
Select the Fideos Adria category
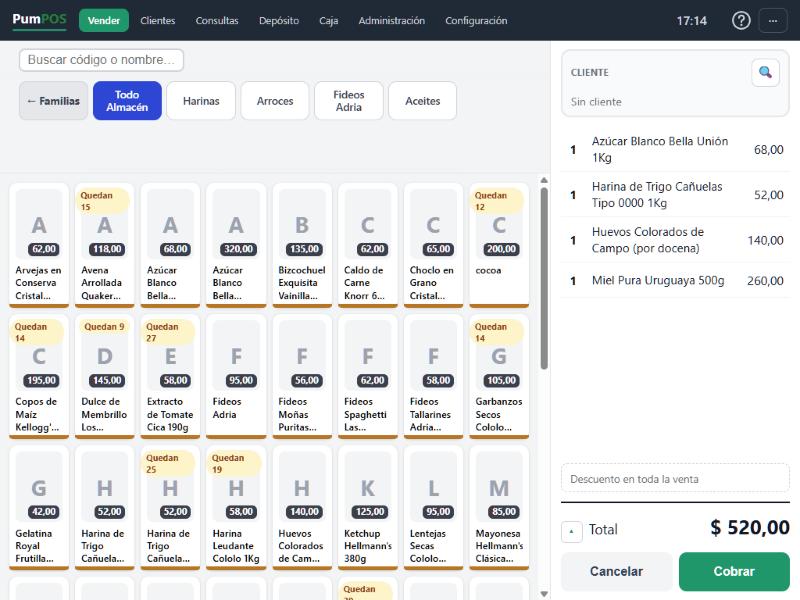click(348, 101)
